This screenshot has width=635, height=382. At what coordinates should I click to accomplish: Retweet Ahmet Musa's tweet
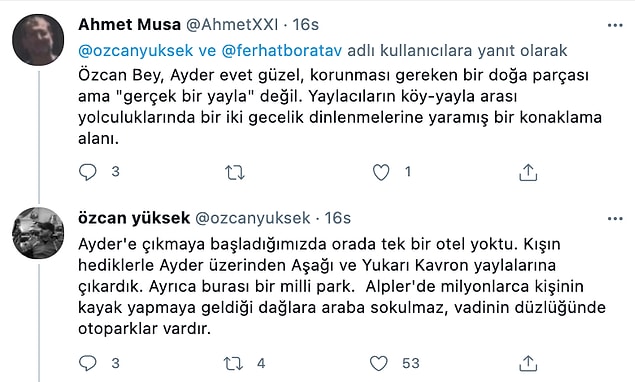(235, 173)
